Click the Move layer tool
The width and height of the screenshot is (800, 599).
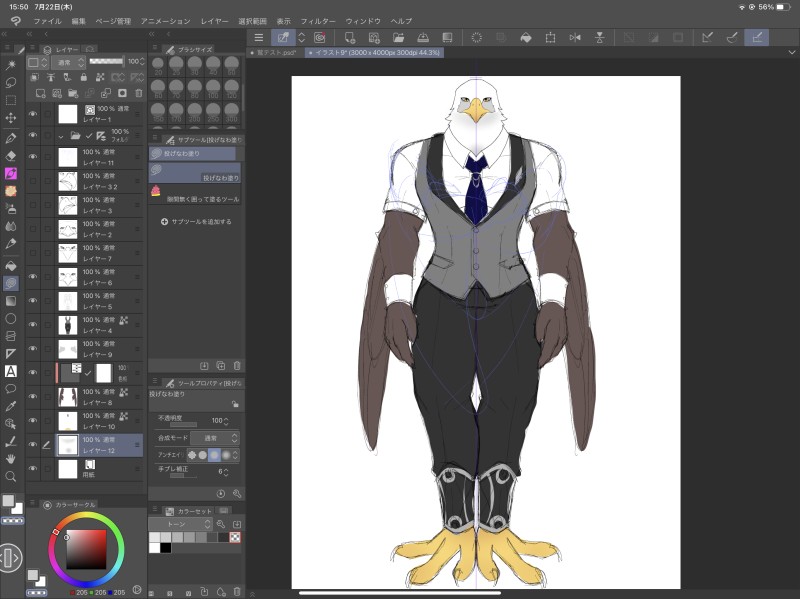11,118
